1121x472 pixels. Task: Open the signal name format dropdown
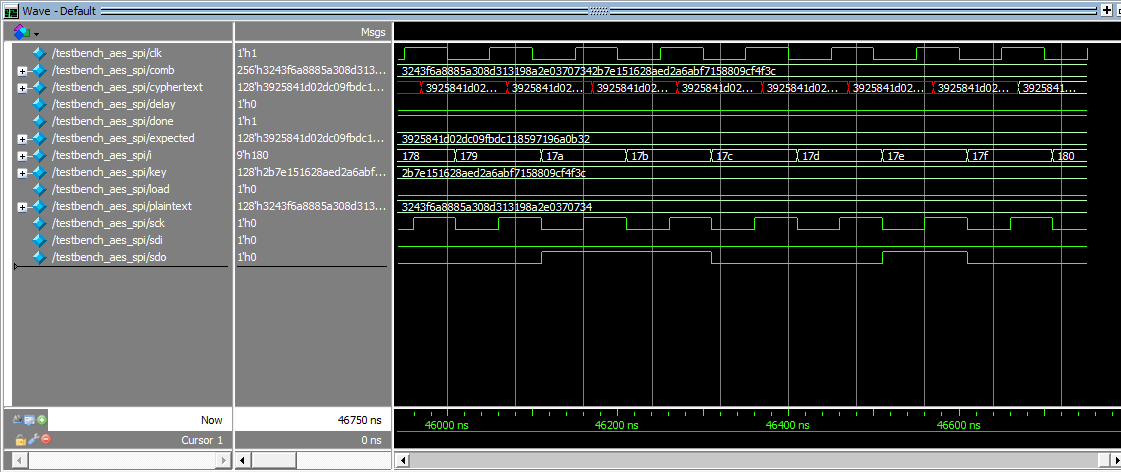26,33
